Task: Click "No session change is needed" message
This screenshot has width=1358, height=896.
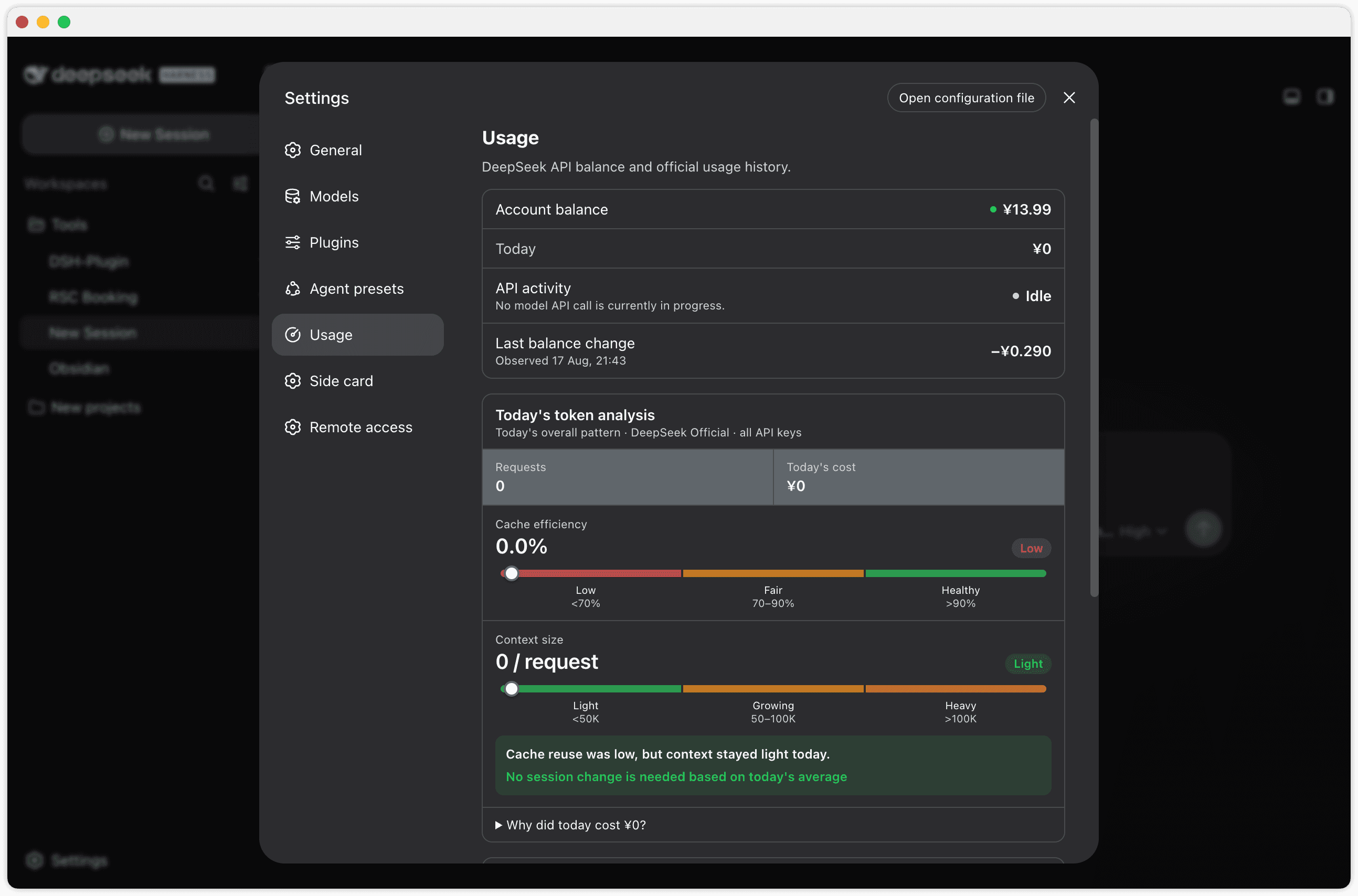Action: click(x=676, y=777)
